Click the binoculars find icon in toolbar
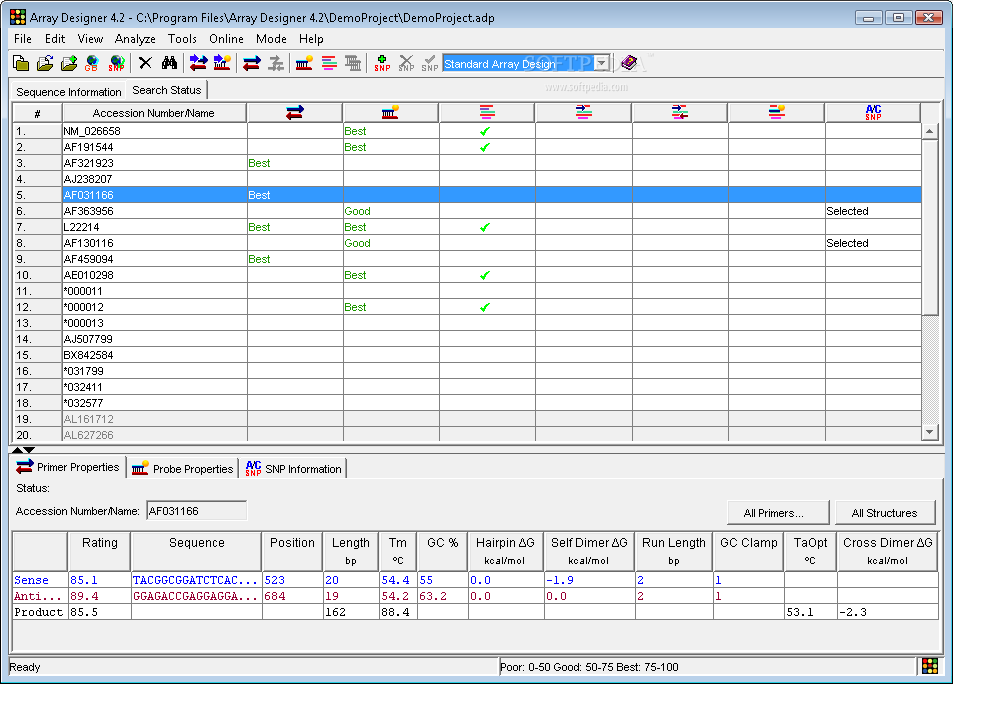The width and height of the screenshot is (1000, 728). 169,63
